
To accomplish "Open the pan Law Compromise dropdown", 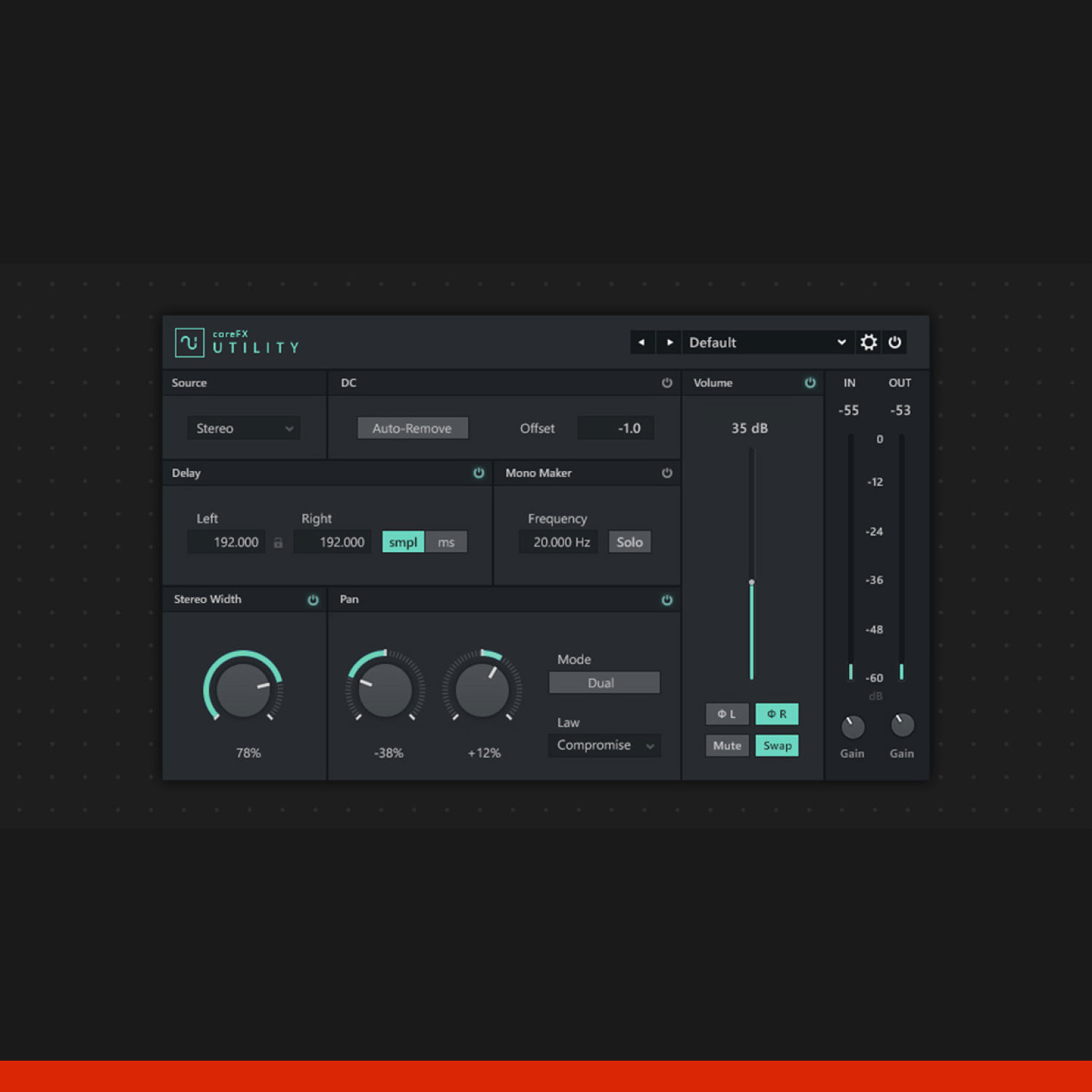I will coord(604,745).
